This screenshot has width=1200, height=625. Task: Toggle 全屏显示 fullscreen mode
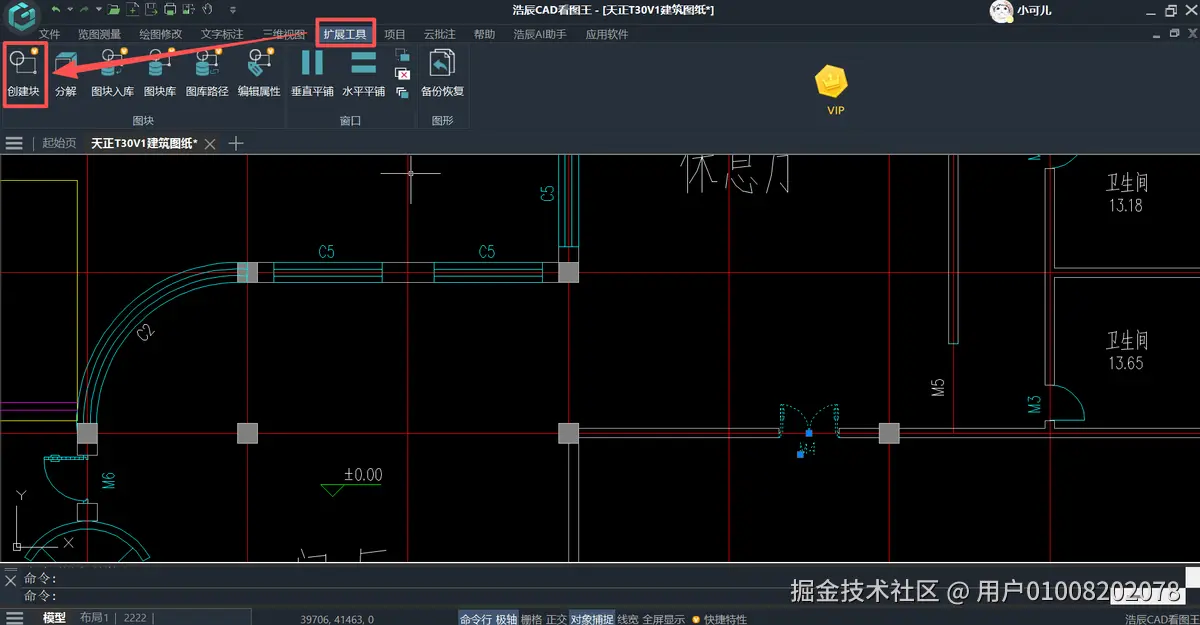663,619
